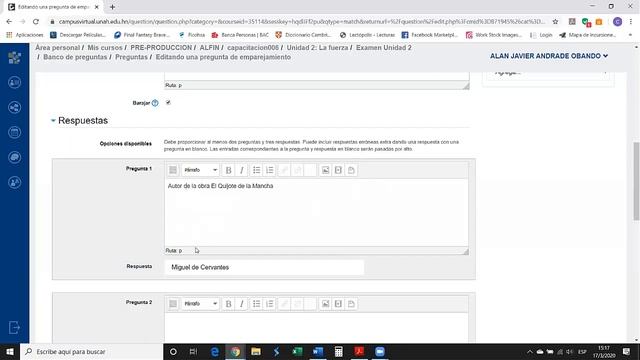
Task: Open Windows Start menu
Action: [x=10, y=351]
